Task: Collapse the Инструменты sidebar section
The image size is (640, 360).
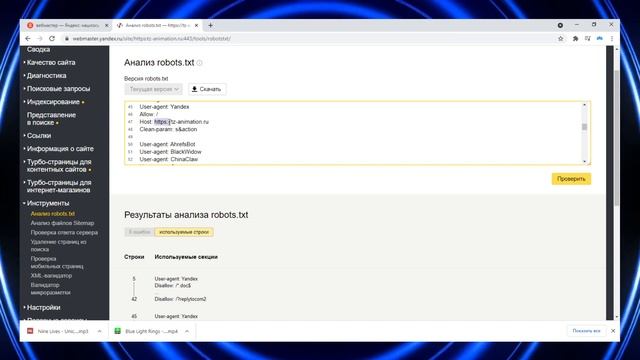Action: pos(47,203)
